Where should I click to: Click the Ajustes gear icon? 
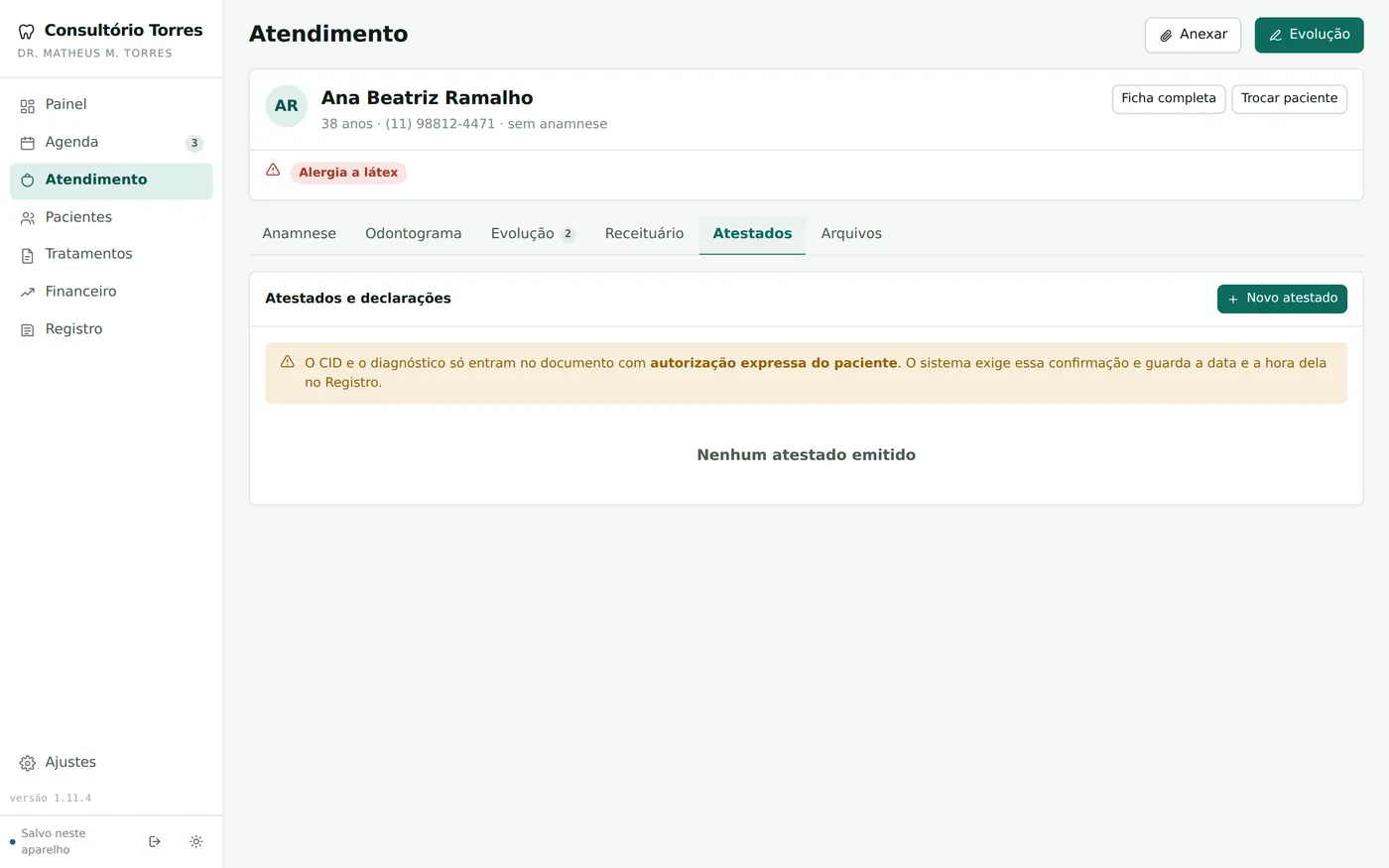pos(28,763)
